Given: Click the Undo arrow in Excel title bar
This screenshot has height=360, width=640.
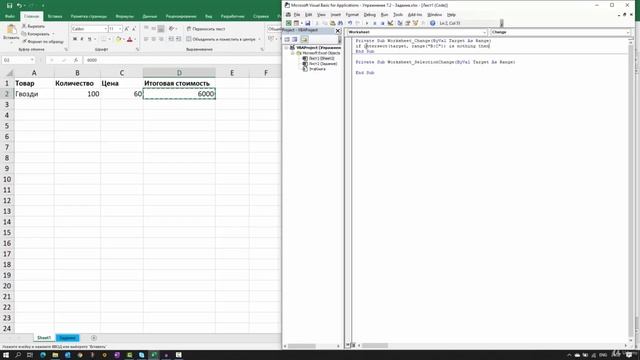Looking at the screenshot, I should 19,5.
